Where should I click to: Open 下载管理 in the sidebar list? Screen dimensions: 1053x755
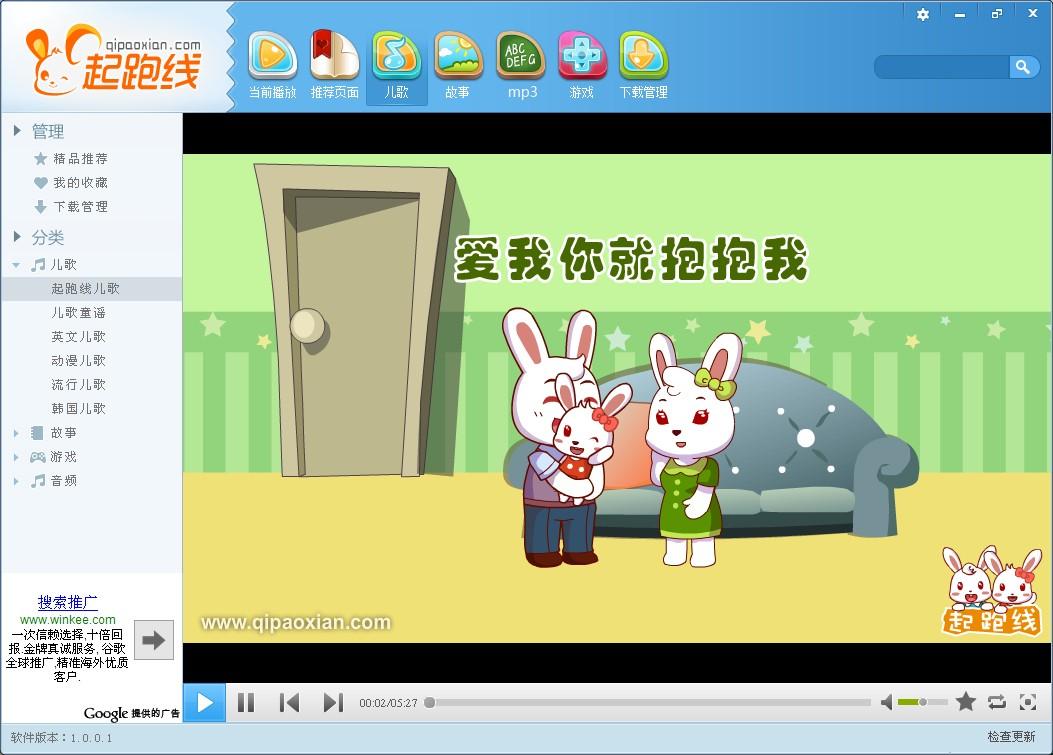(80, 207)
